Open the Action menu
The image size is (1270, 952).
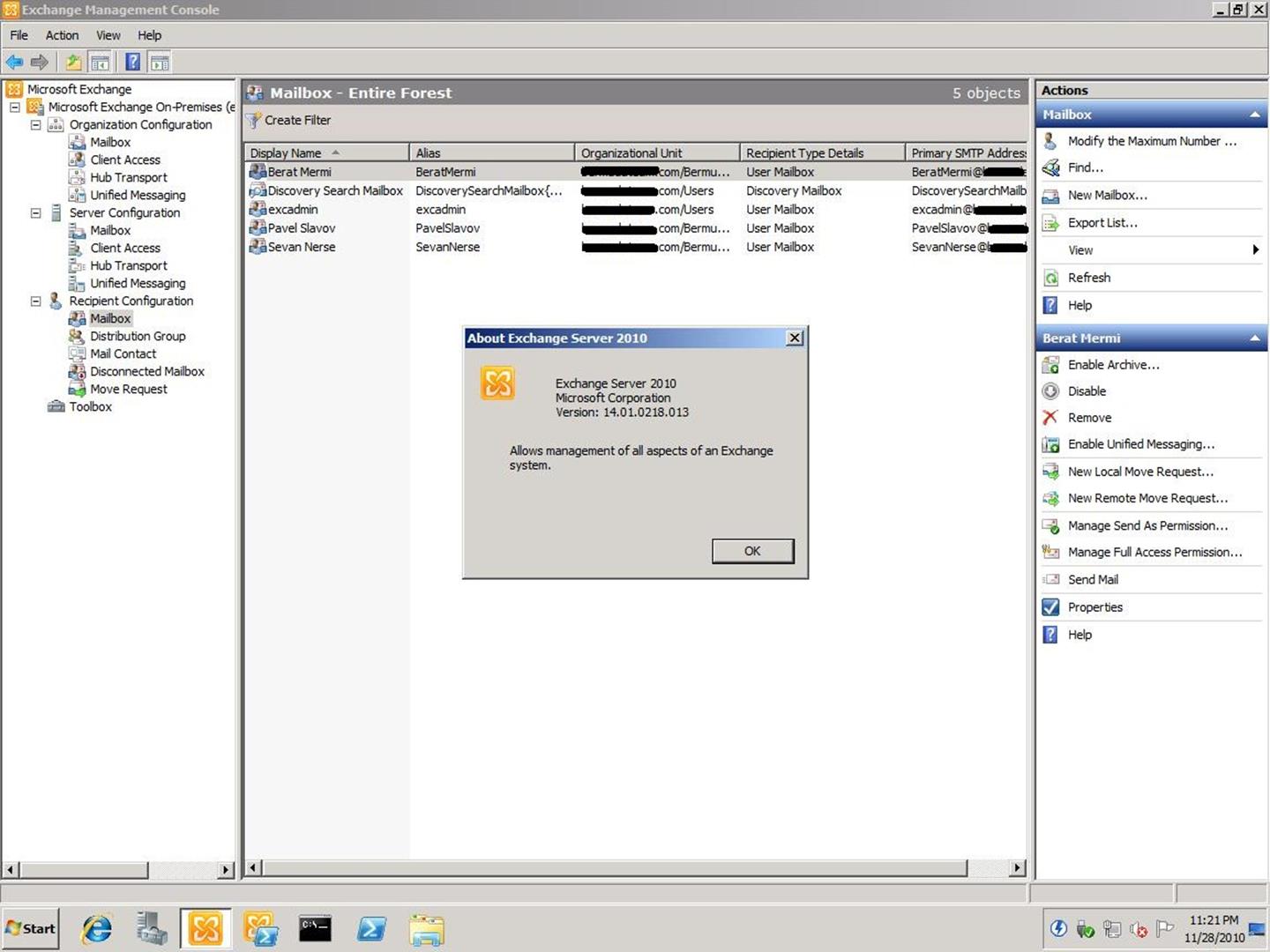(62, 35)
